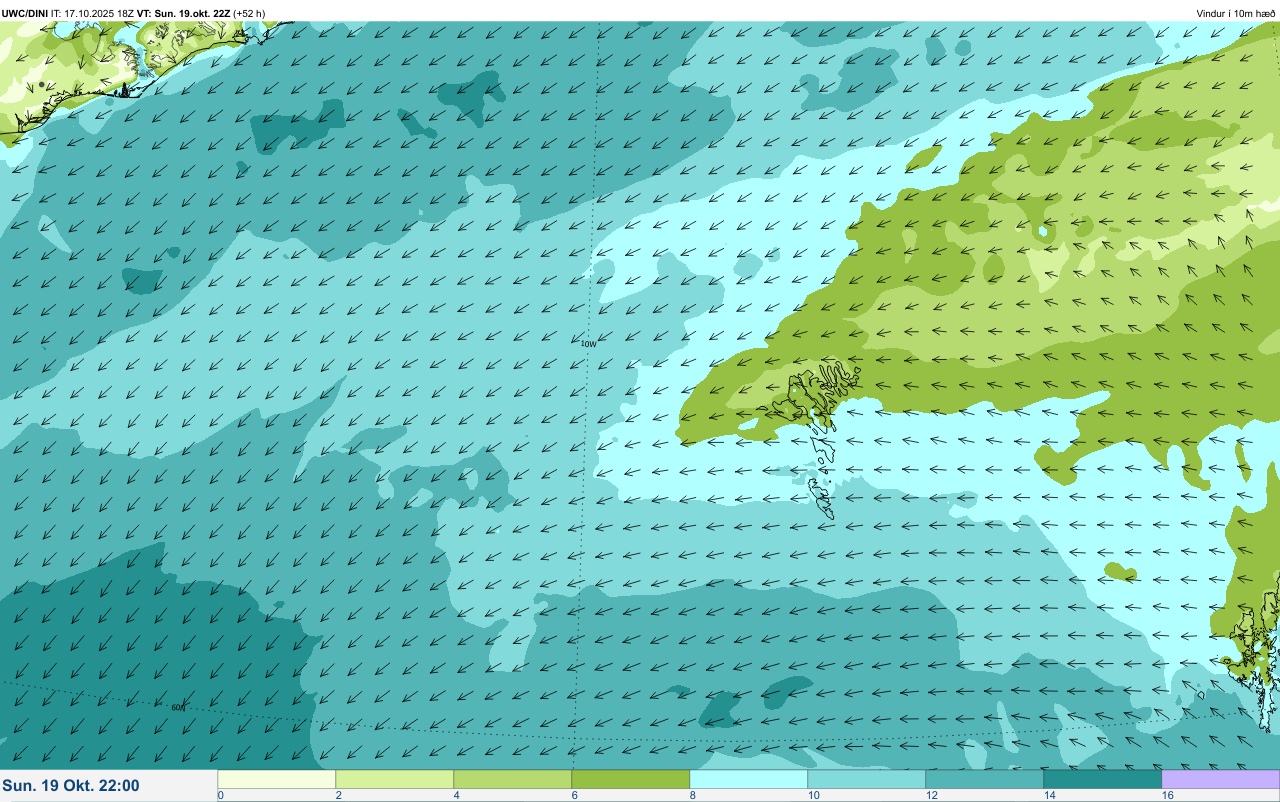The image size is (1280, 802).
Task: Click the pale cyan 8–10 legend swatch
Action: [749, 779]
